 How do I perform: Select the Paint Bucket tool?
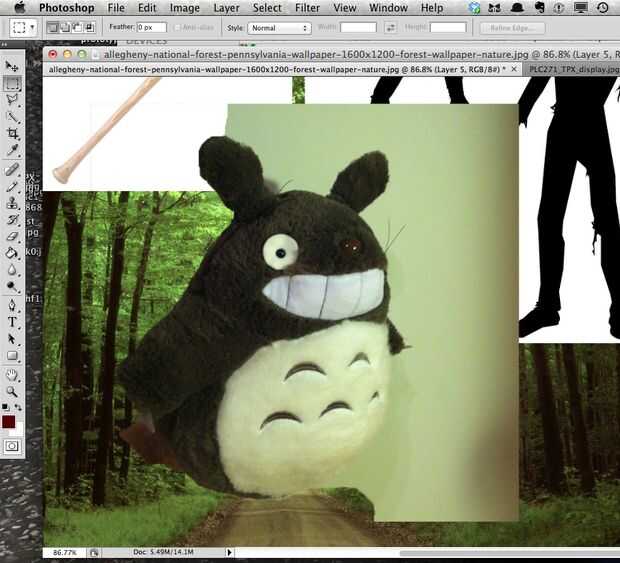point(12,253)
